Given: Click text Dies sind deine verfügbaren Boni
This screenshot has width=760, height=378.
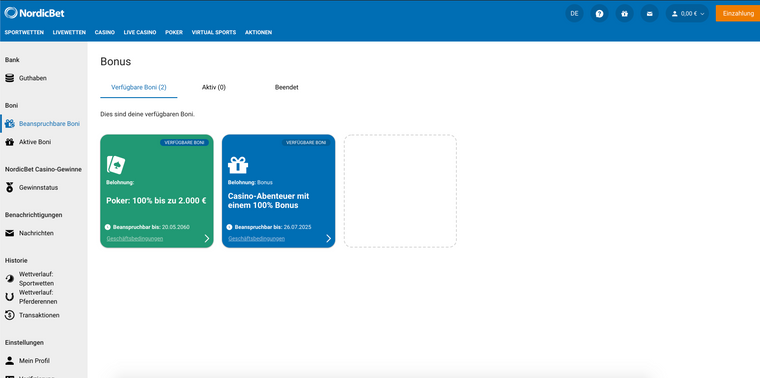Looking at the screenshot, I should (x=147, y=114).
